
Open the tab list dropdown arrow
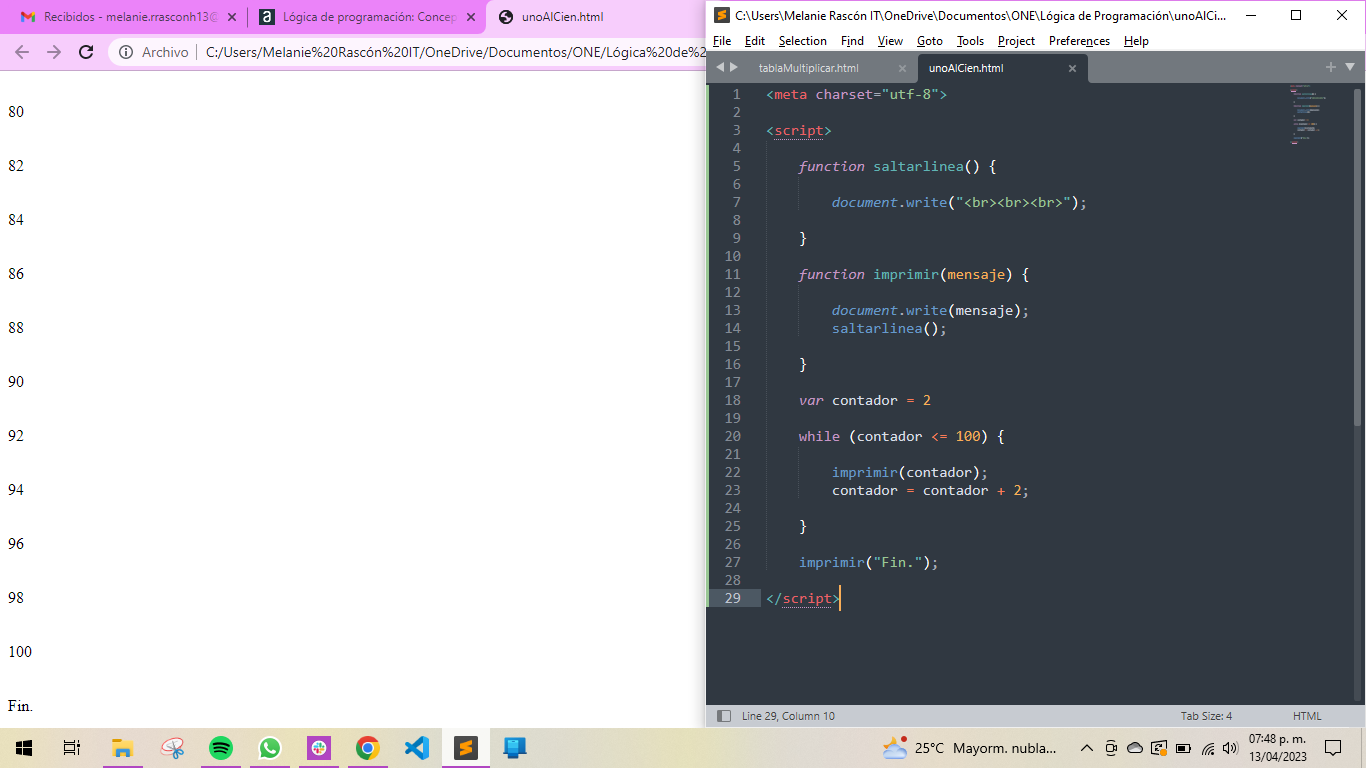[1349, 67]
